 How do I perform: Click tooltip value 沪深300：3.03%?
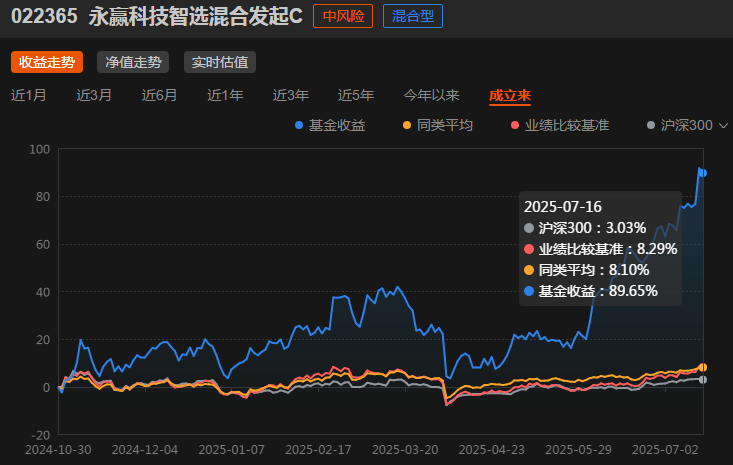585,228
